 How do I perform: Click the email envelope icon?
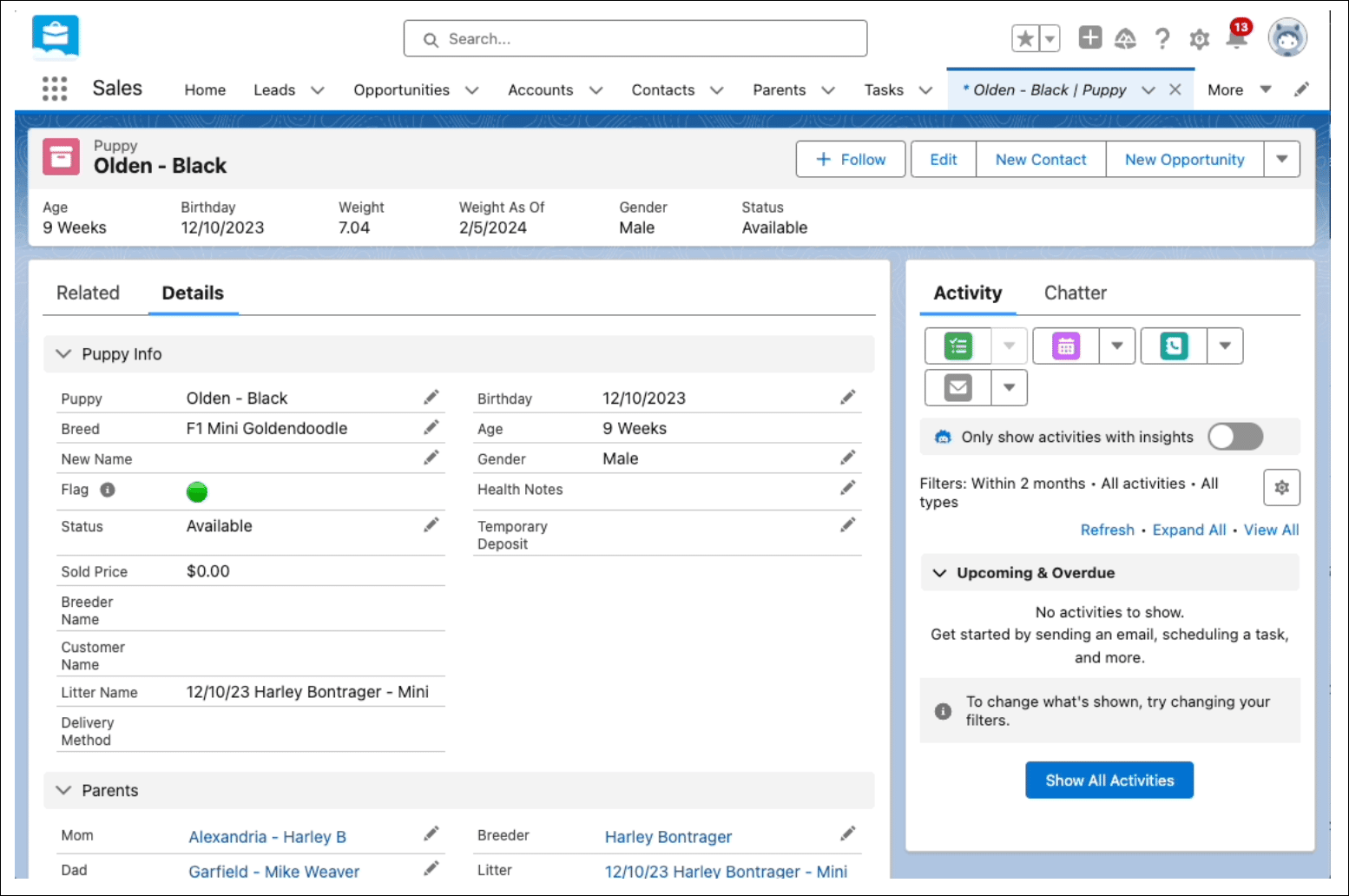(x=958, y=387)
